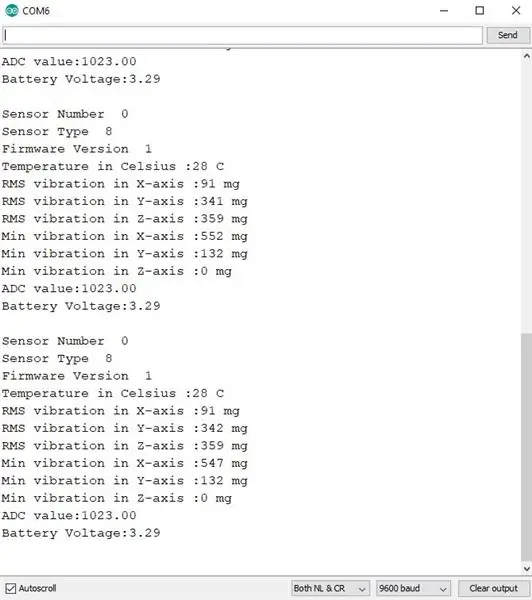Screen dimensions: 532x600
Task: Click the Min X-axis :552 mg line
Action: click(124, 236)
